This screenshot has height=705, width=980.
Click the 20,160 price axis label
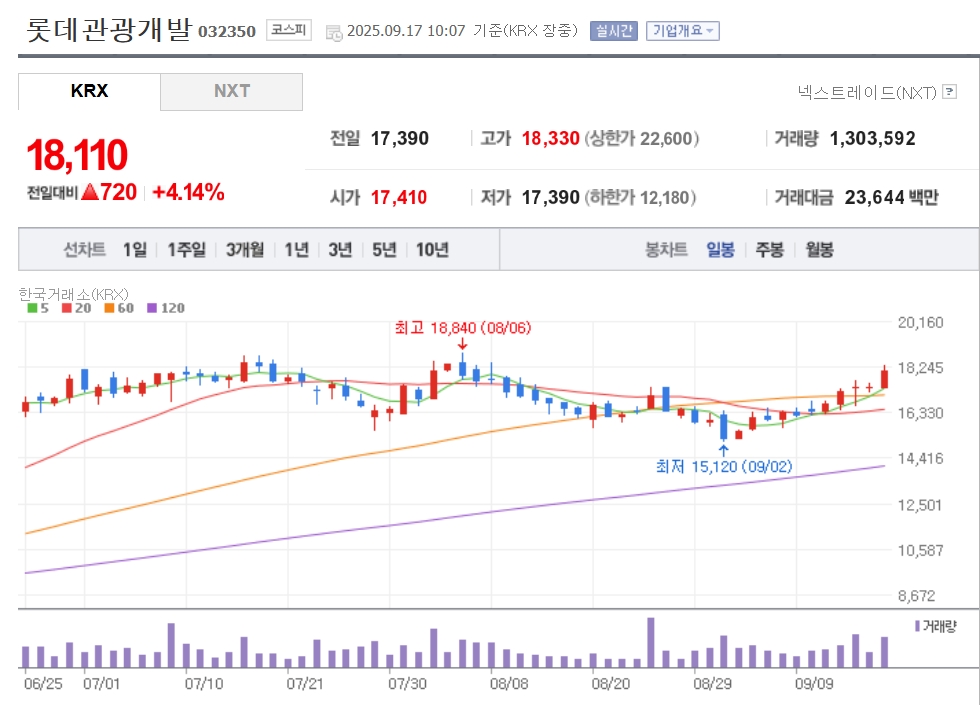tap(921, 323)
